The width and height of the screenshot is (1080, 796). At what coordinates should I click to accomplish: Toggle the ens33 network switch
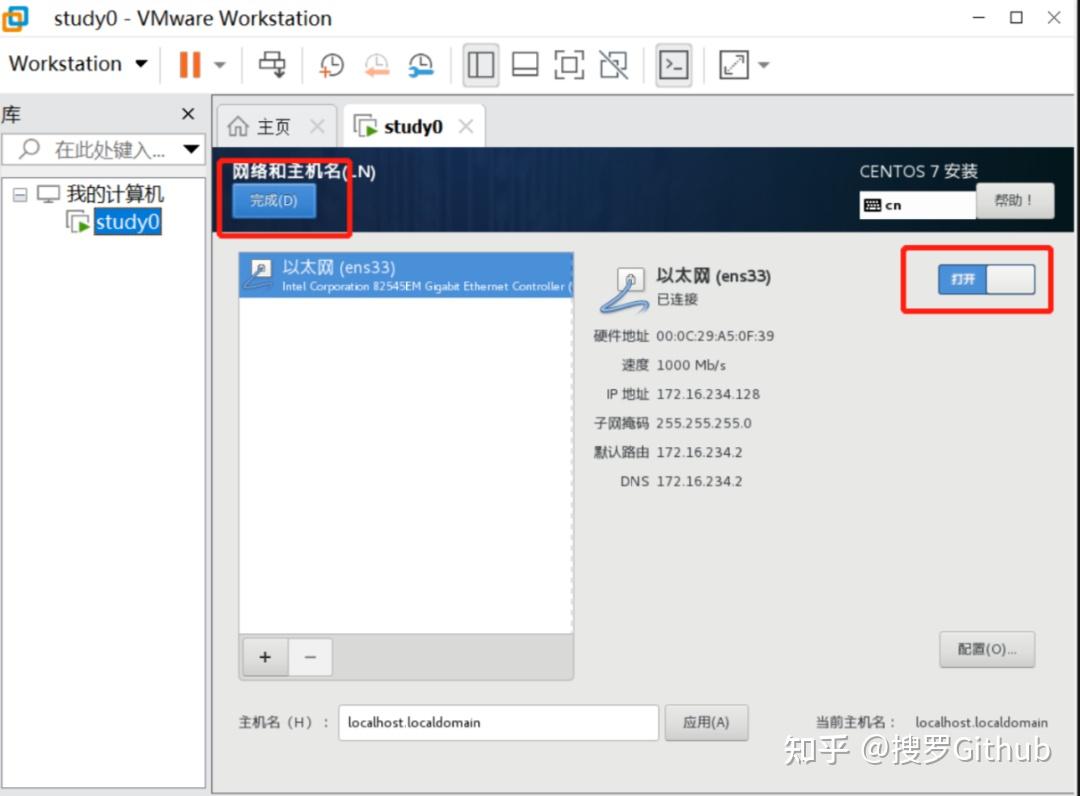986,280
